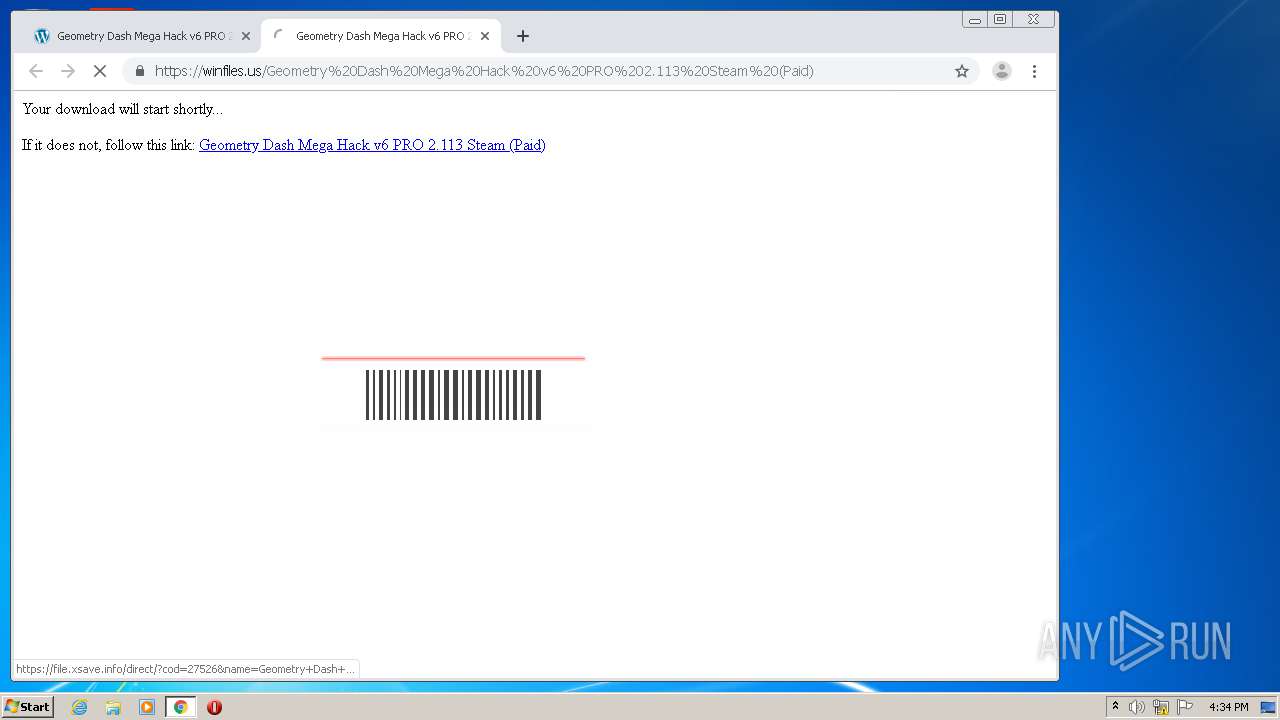Click Show desktop button
The image size is (1280, 720).
coord(1268,707)
